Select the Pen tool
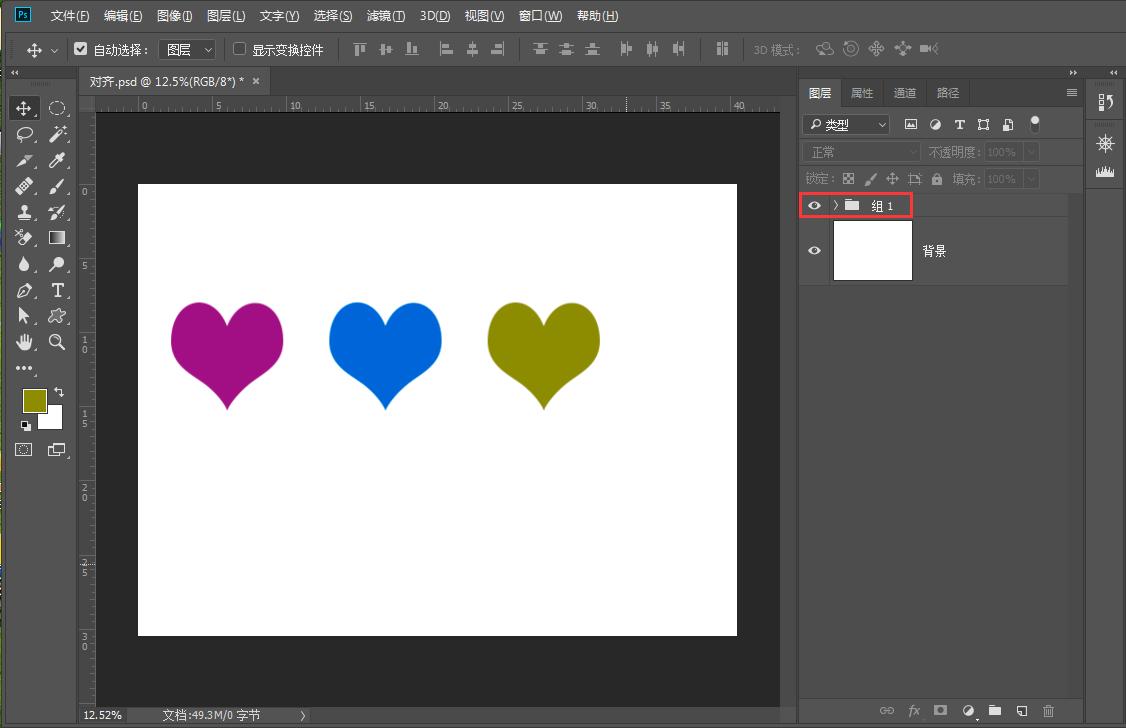The image size is (1126, 728). point(24,290)
